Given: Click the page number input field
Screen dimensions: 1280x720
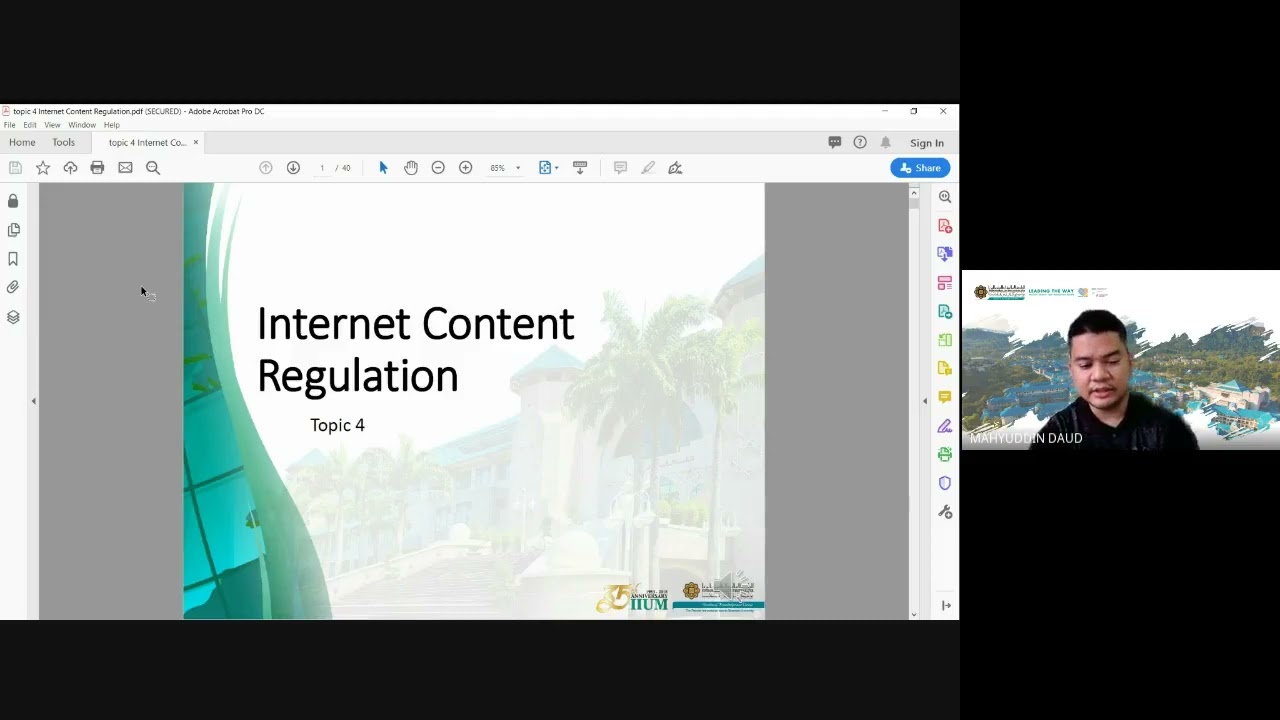Looking at the screenshot, I should [322, 168].
